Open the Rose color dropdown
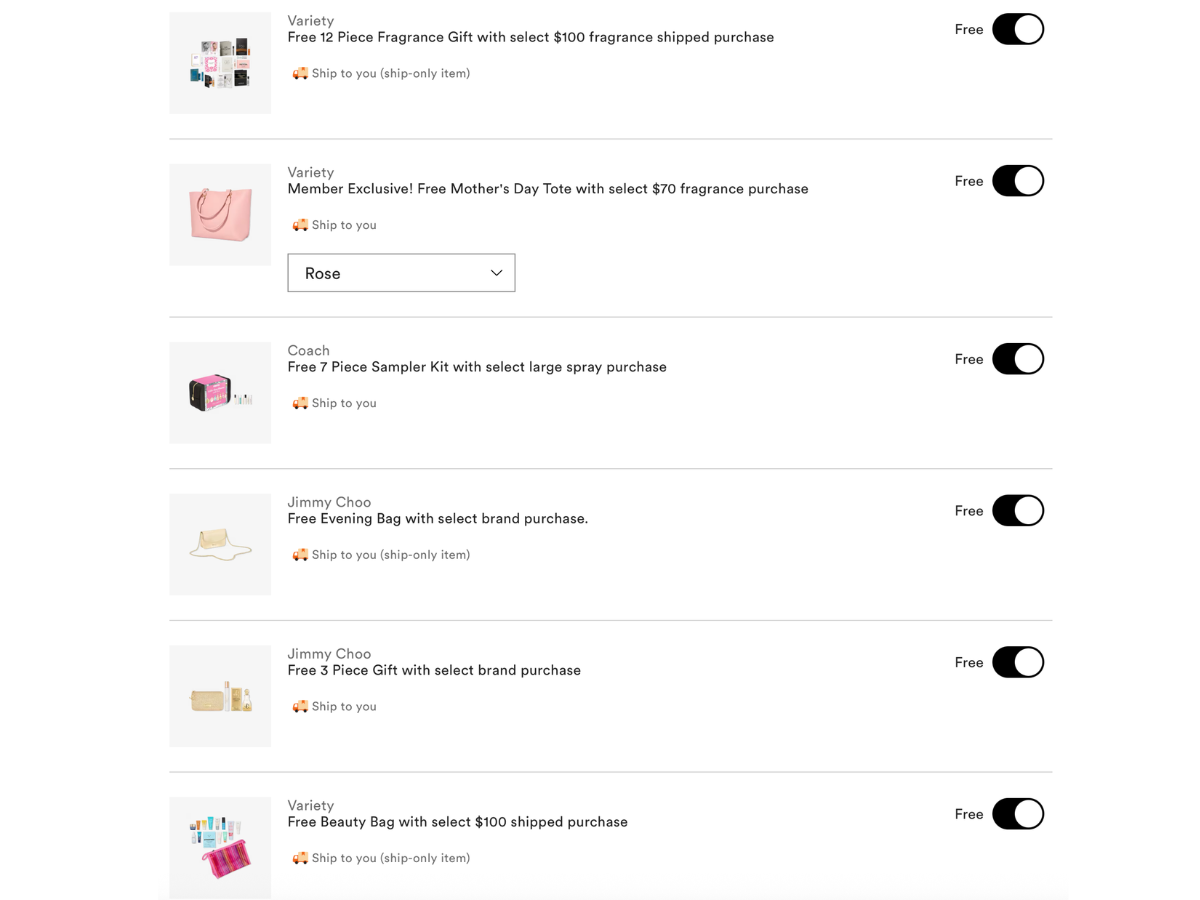 pyautogui.click(x=401, y=272)
